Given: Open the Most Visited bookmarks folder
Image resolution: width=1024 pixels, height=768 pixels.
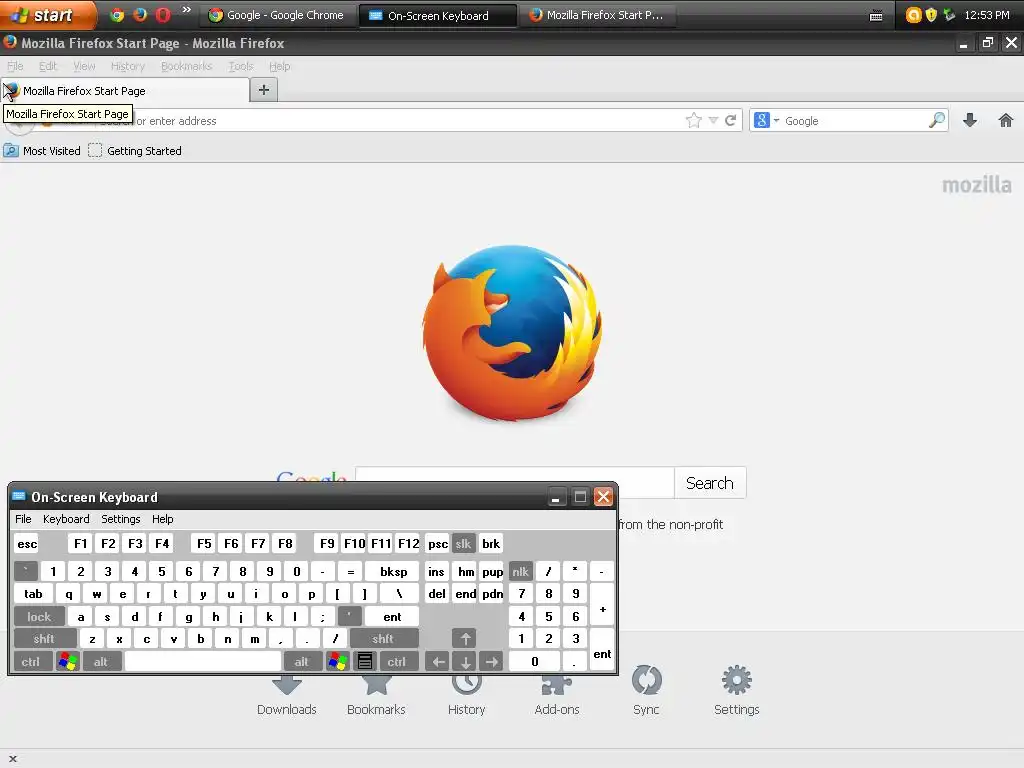Looking at the screenshot, I should pyautogui.click(x=42, y=151).
